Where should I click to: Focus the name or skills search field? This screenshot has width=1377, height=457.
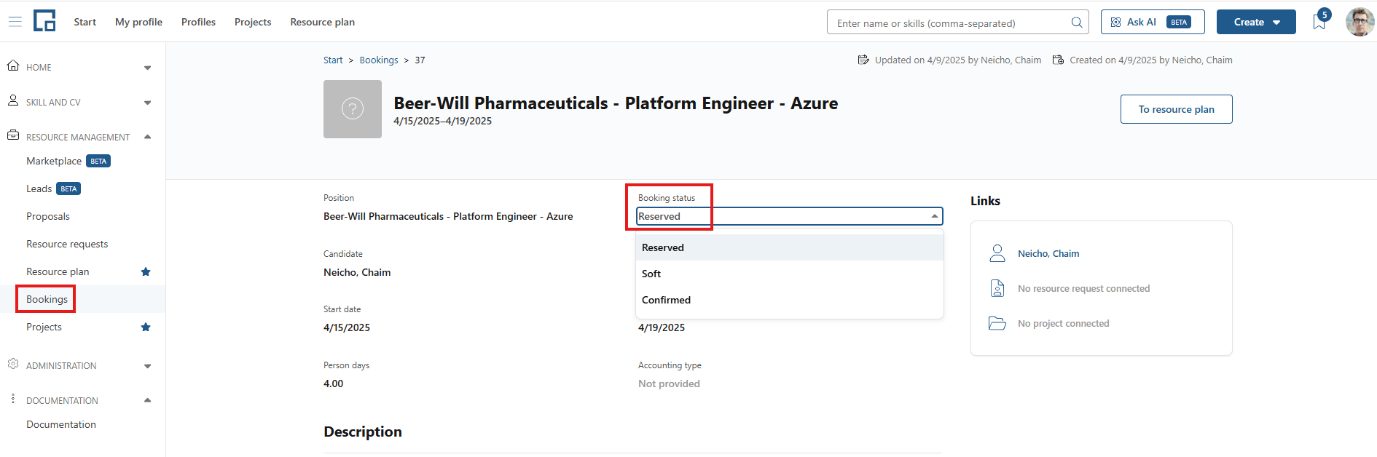(x=958, y=22)
